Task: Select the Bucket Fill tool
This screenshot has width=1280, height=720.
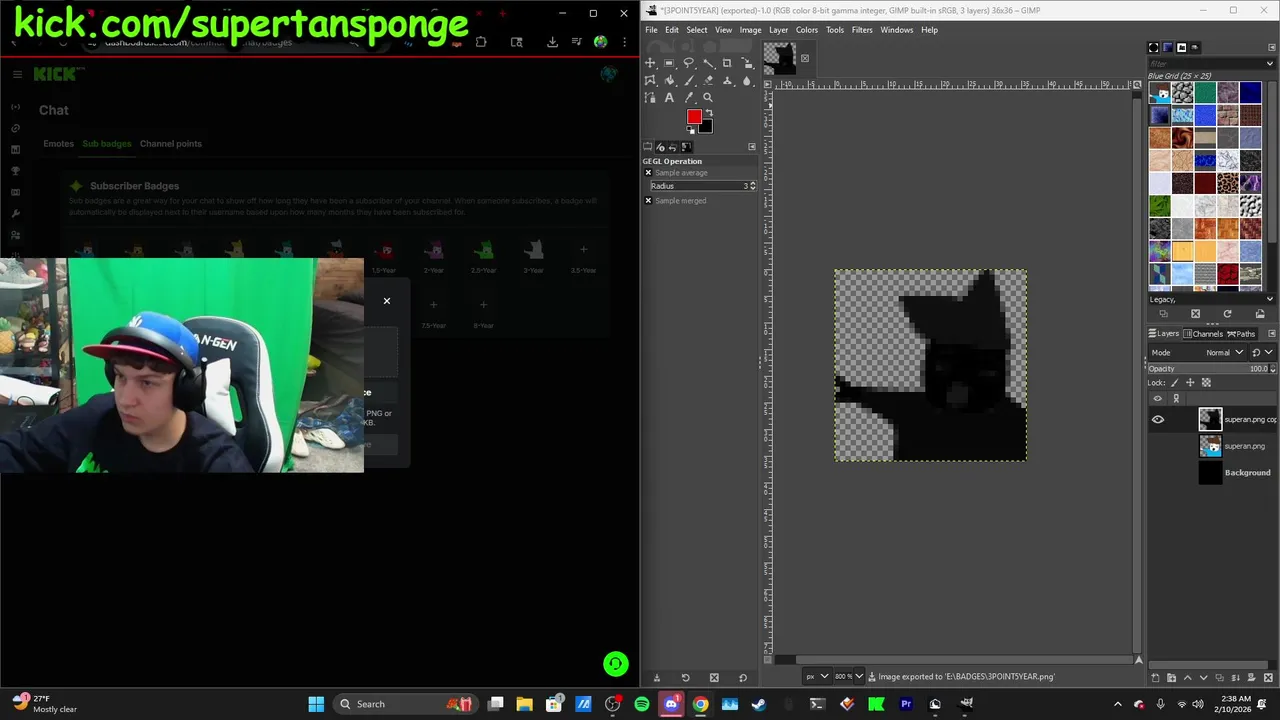Action: coord(669,80)
